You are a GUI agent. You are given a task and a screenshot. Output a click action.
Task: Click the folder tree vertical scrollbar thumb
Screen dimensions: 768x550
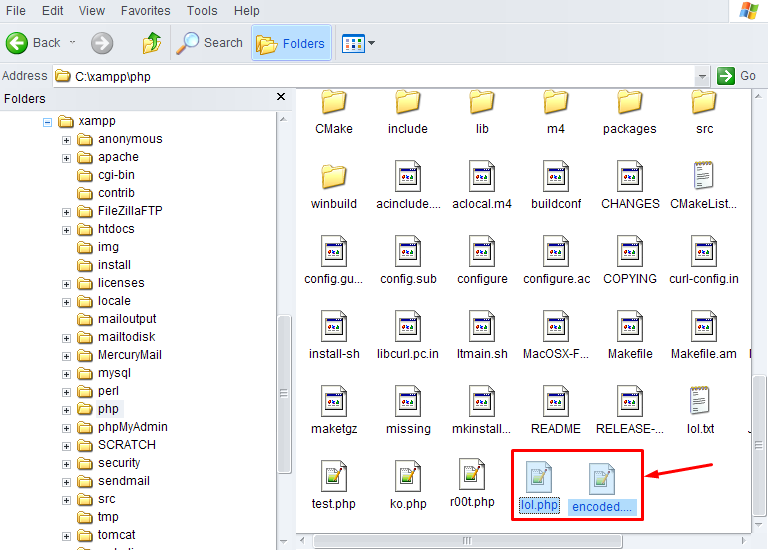284,394
